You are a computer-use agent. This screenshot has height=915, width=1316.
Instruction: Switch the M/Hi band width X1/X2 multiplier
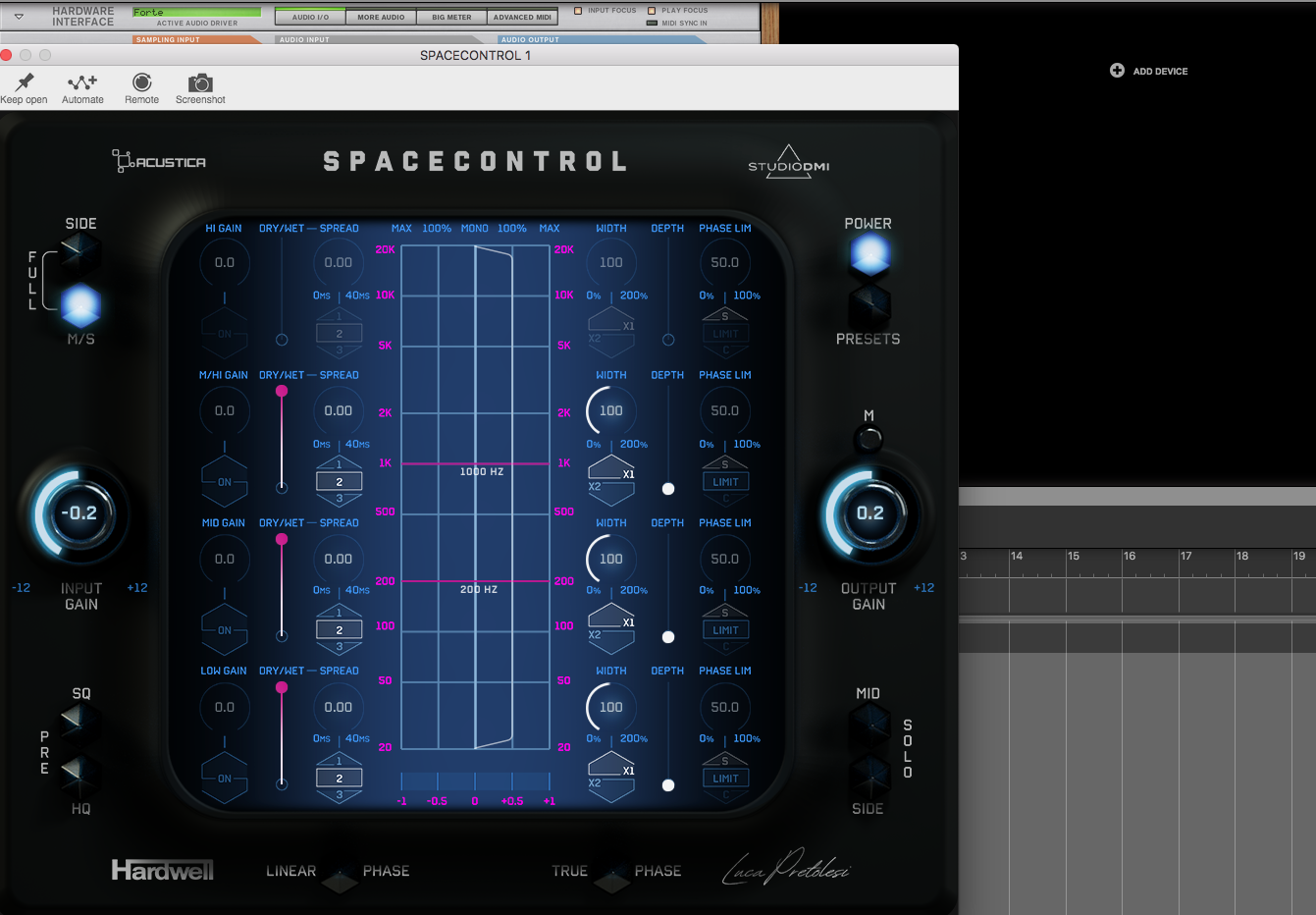tap(611, 480)
